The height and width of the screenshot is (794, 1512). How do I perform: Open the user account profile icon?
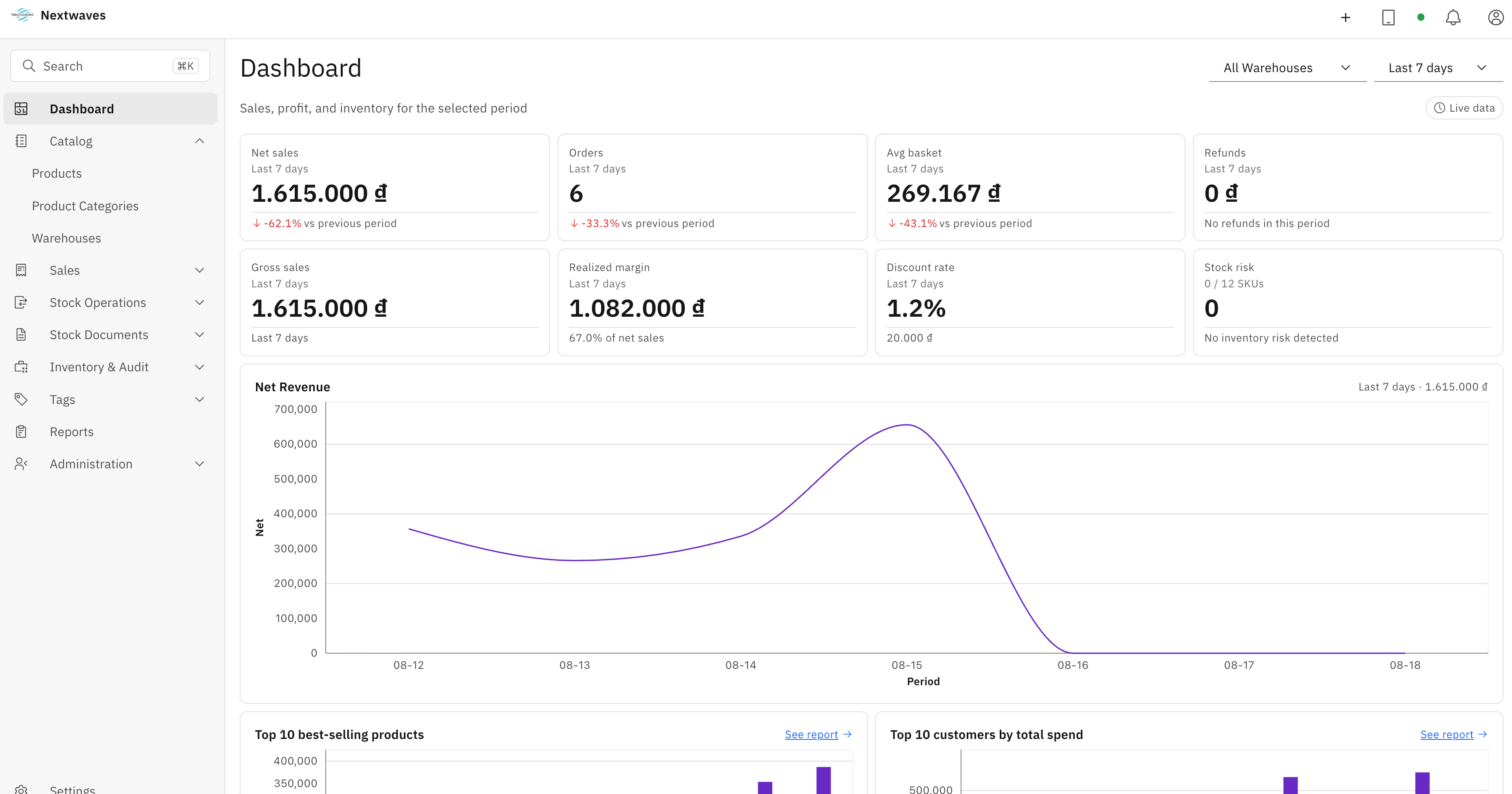tap(1496, 18)
